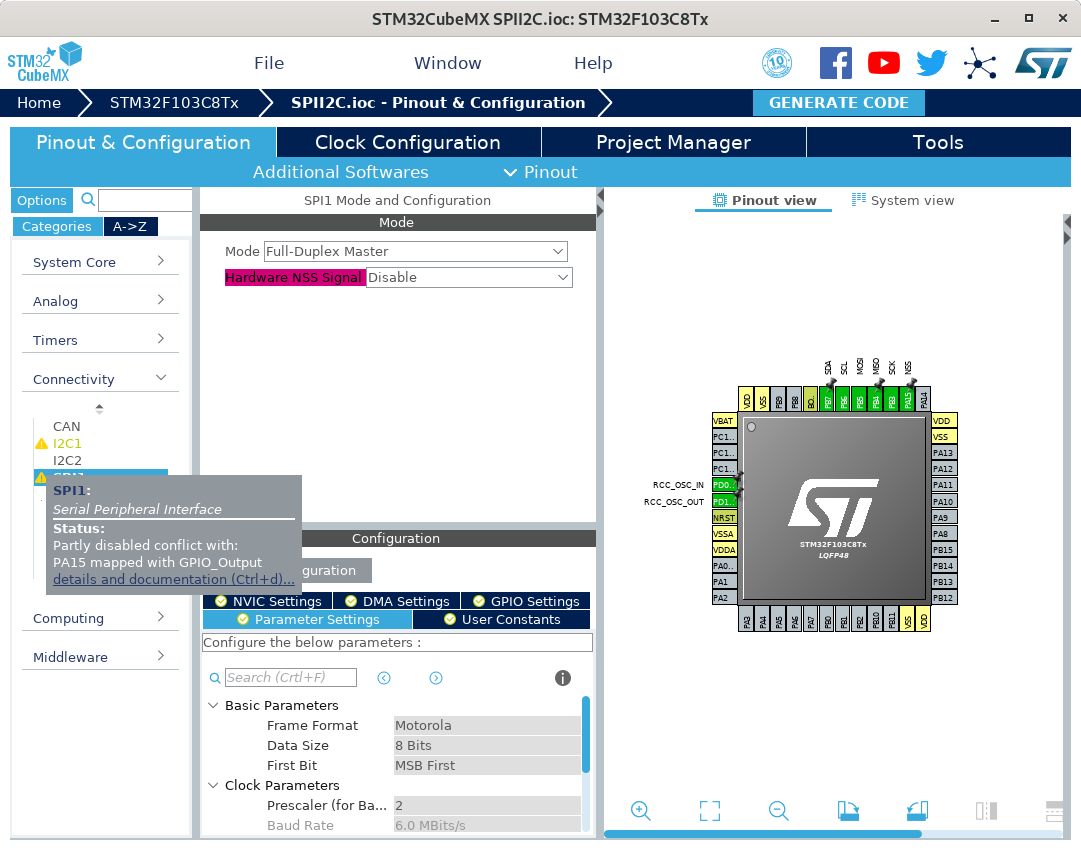Fit the chip to the view
Screen dimensions: 1081x850
(709, 811)
